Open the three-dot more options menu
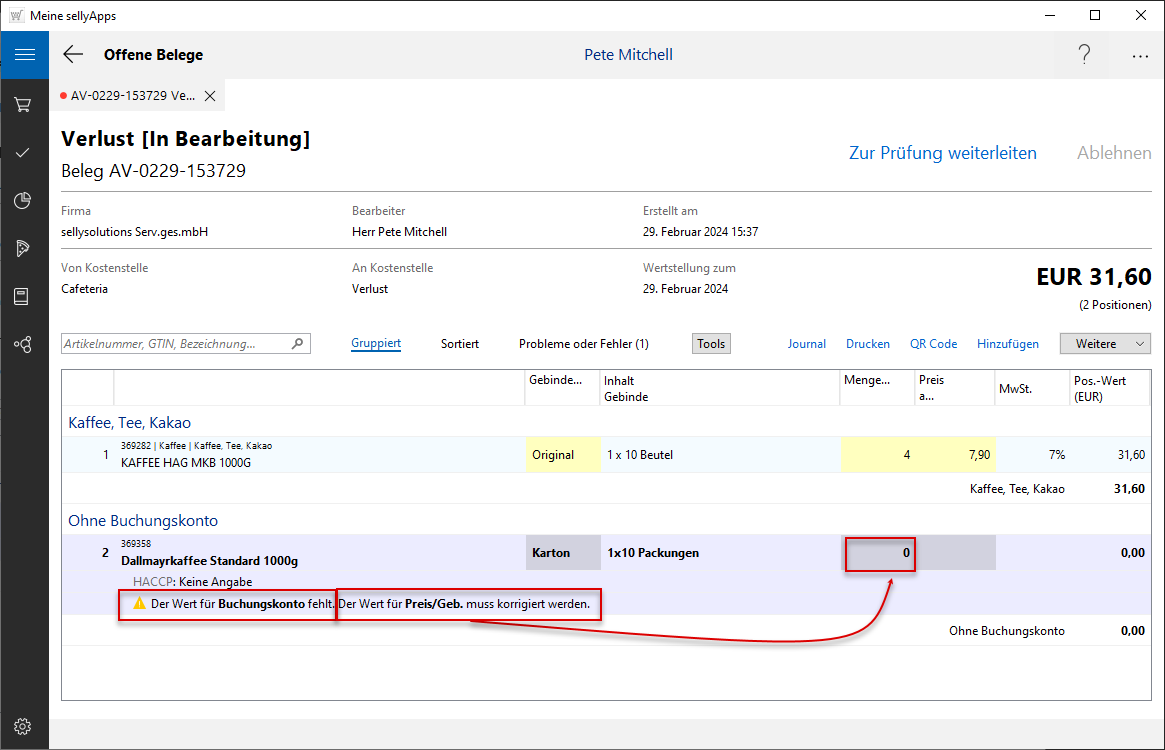Image resolution: width=1165 pixels, height=750 pixels. pyautogui.click(x=1140, y=56)
